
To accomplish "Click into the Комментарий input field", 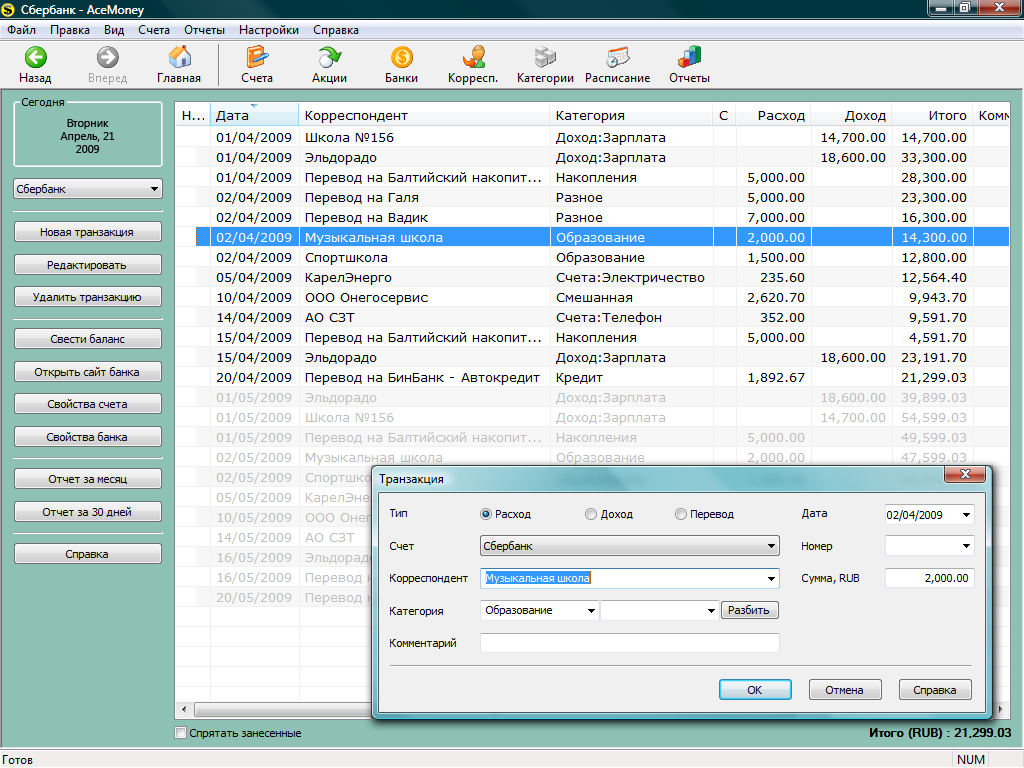I will [x=630, y=643].
